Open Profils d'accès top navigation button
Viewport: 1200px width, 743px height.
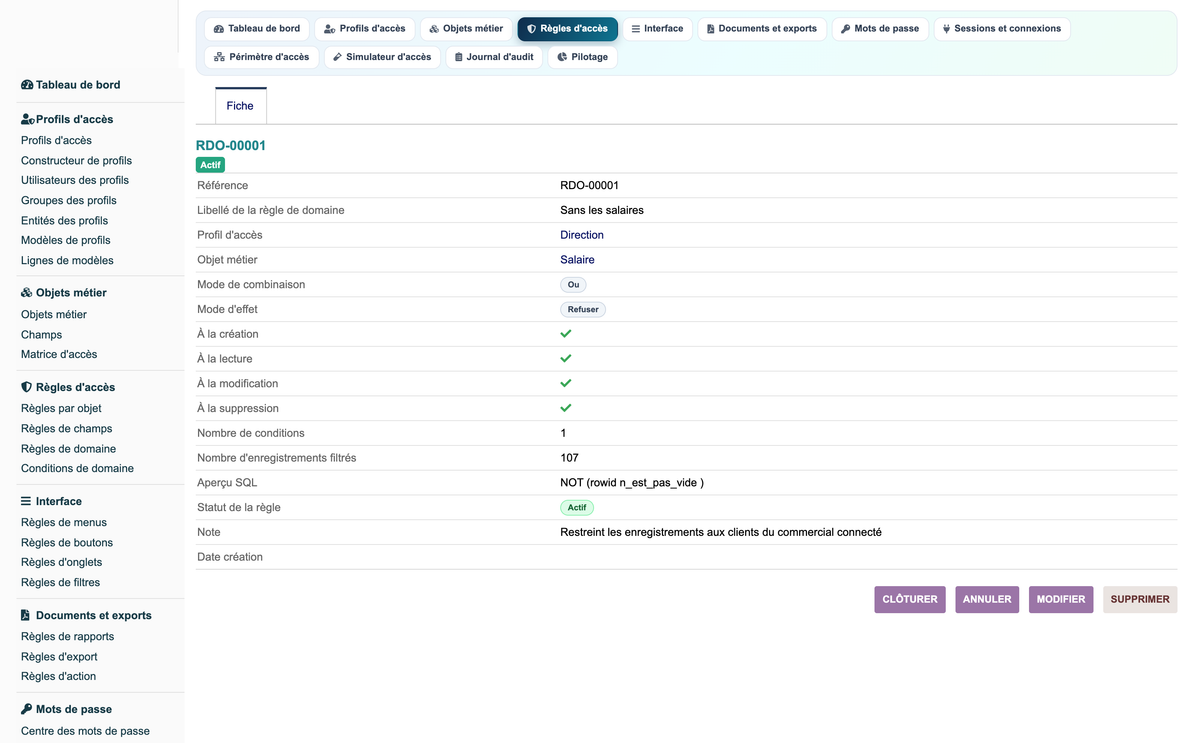click(364, 29)
